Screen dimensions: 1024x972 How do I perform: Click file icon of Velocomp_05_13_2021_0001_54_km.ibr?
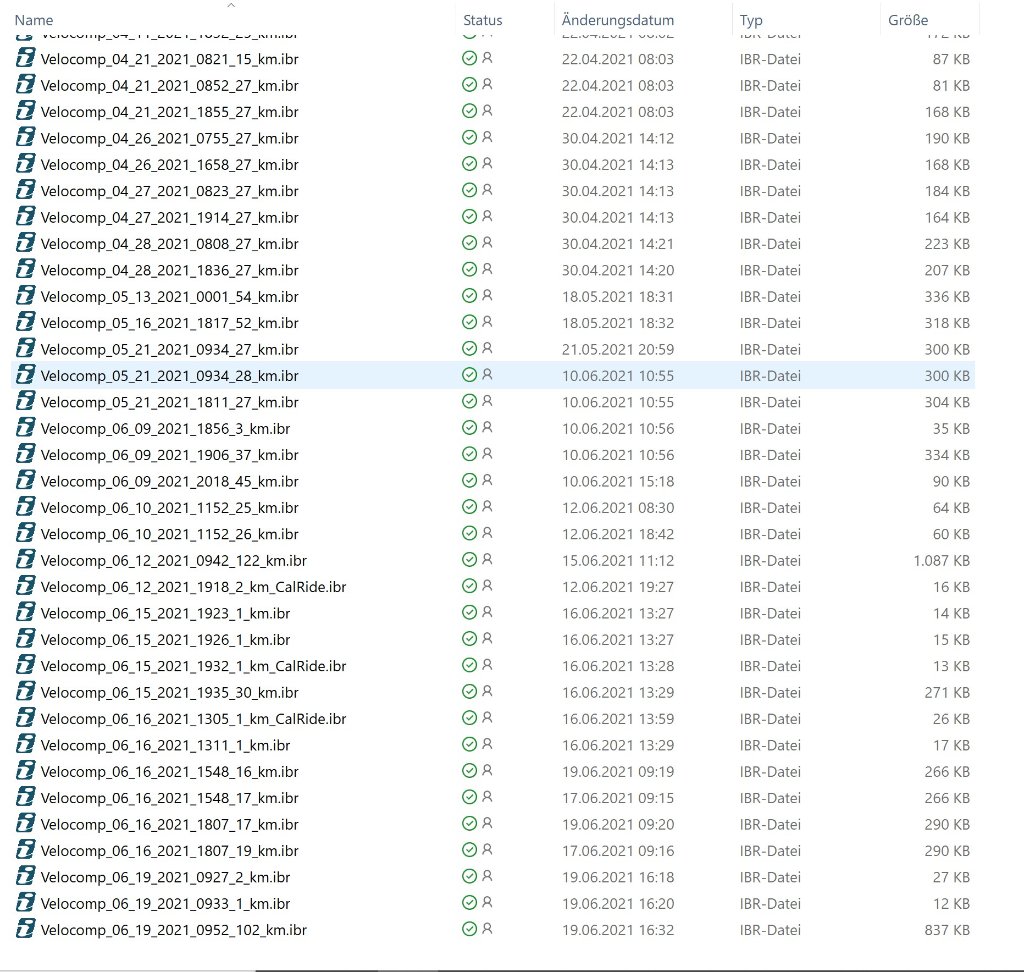(25, 297)
